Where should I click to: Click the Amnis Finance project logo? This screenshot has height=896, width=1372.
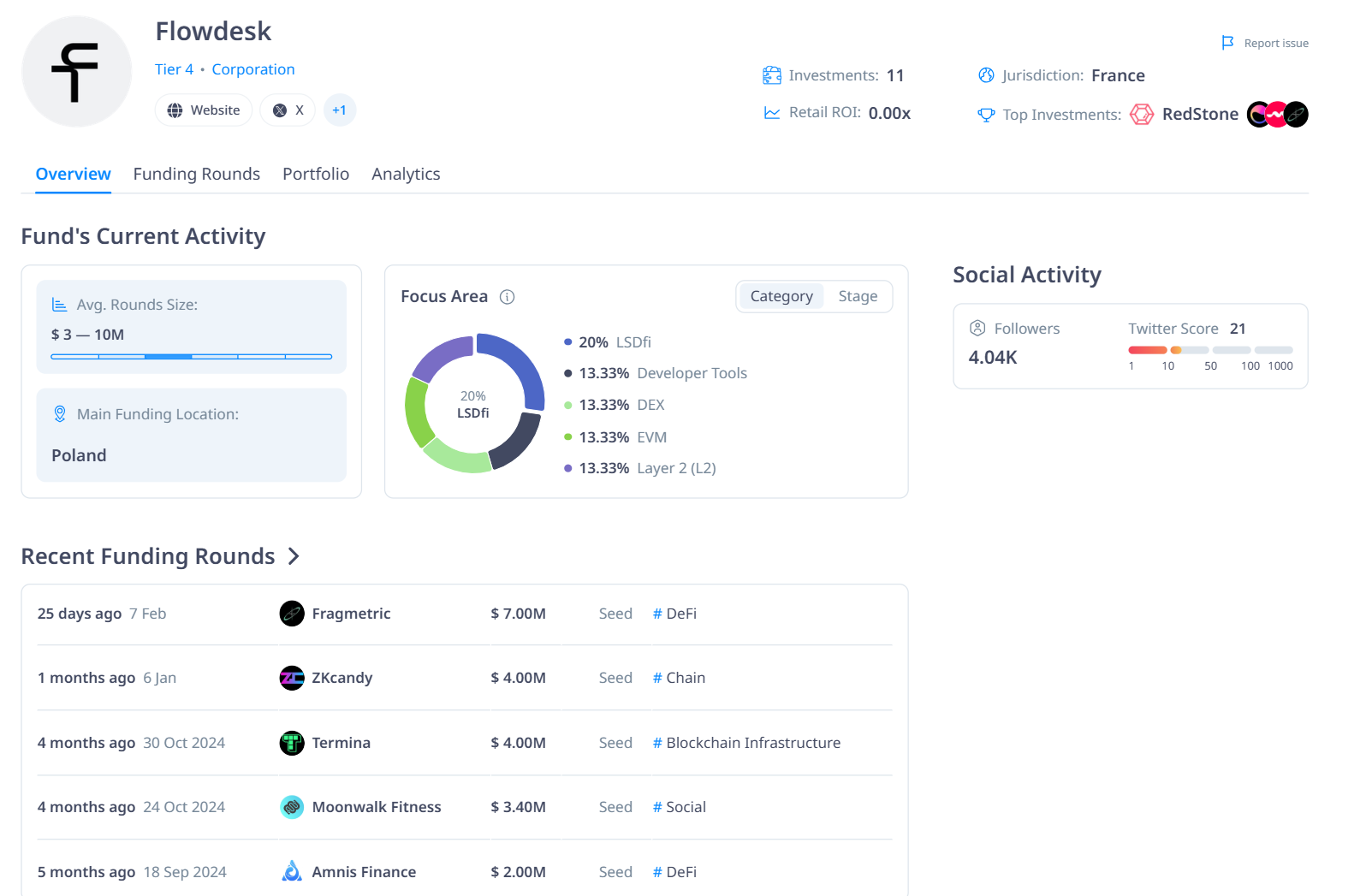pos(292,871)
